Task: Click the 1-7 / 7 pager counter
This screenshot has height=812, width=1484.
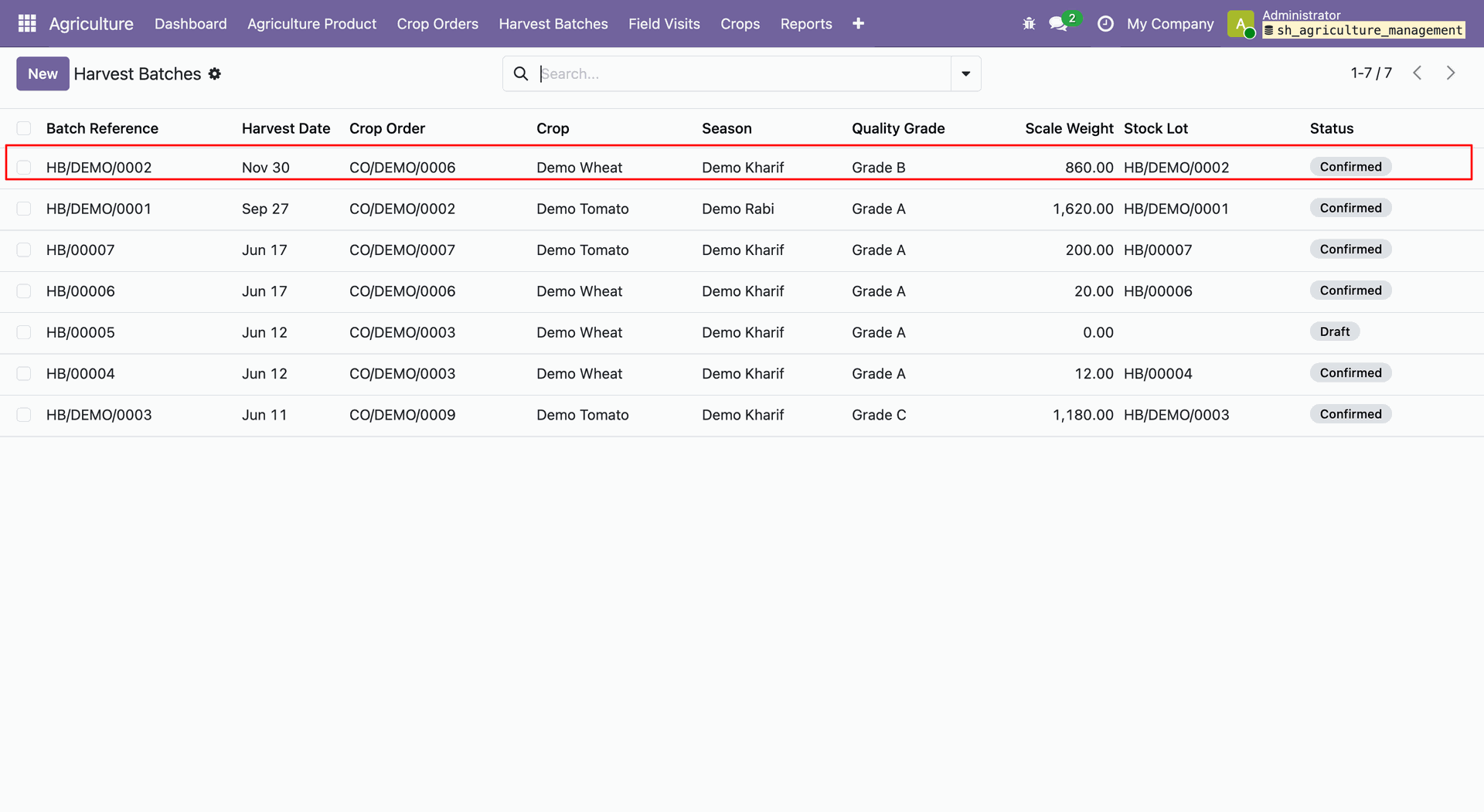Action: pos(1371,73)
